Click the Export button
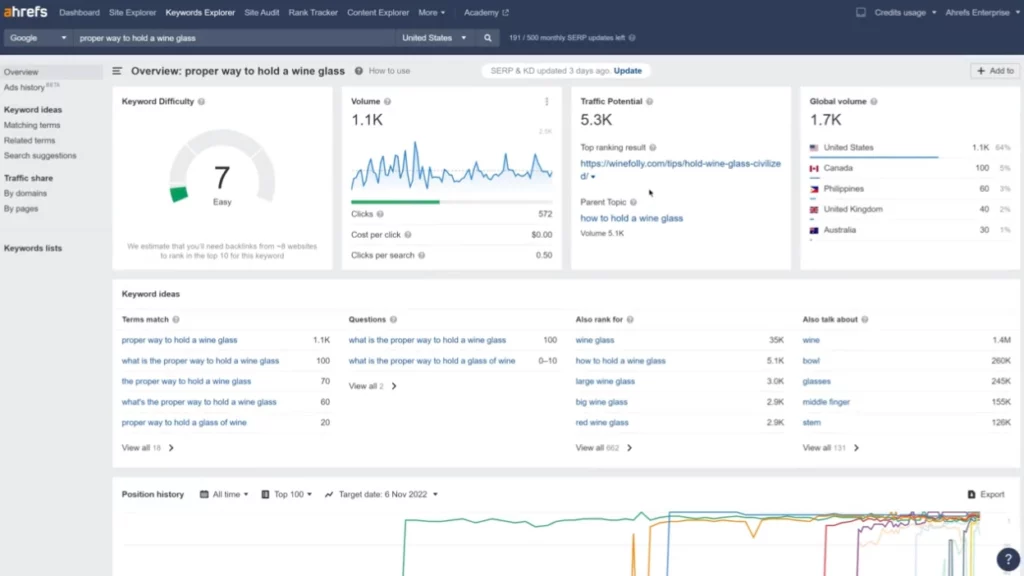The image size is (1024, 576). tap(986, 494)
